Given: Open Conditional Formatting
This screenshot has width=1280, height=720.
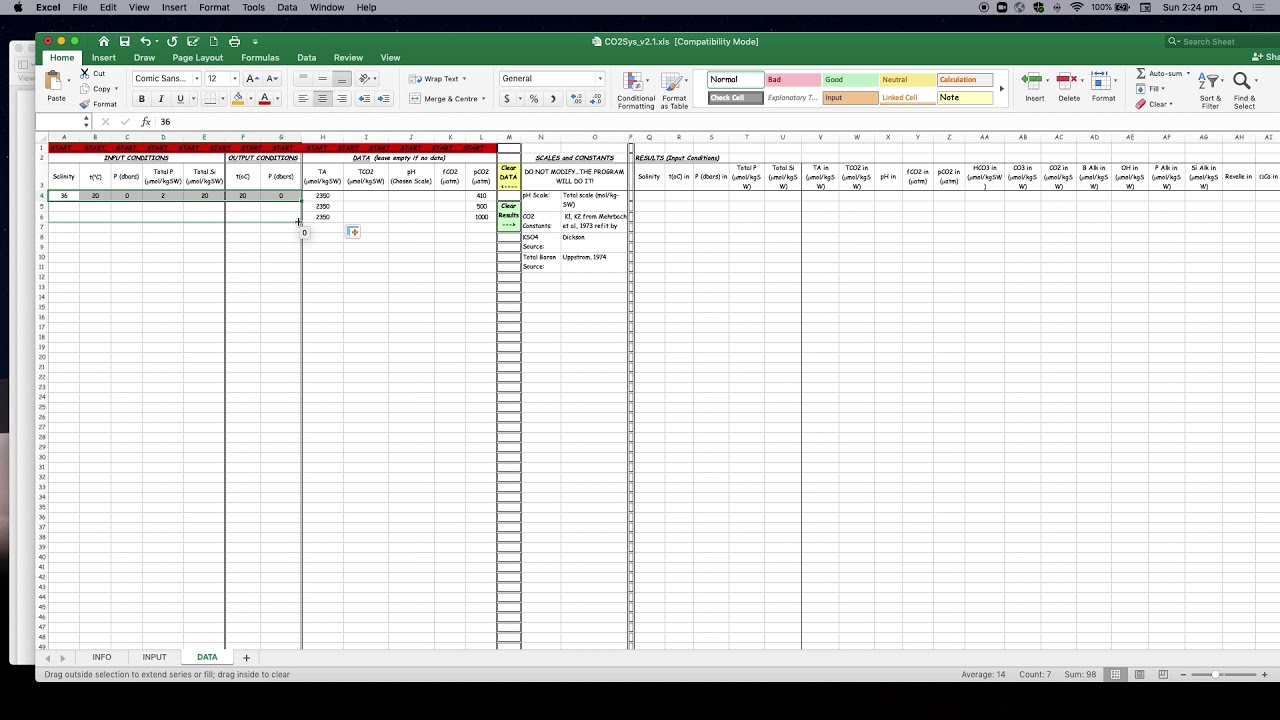Looking at the screenshot, I should 636,90.
